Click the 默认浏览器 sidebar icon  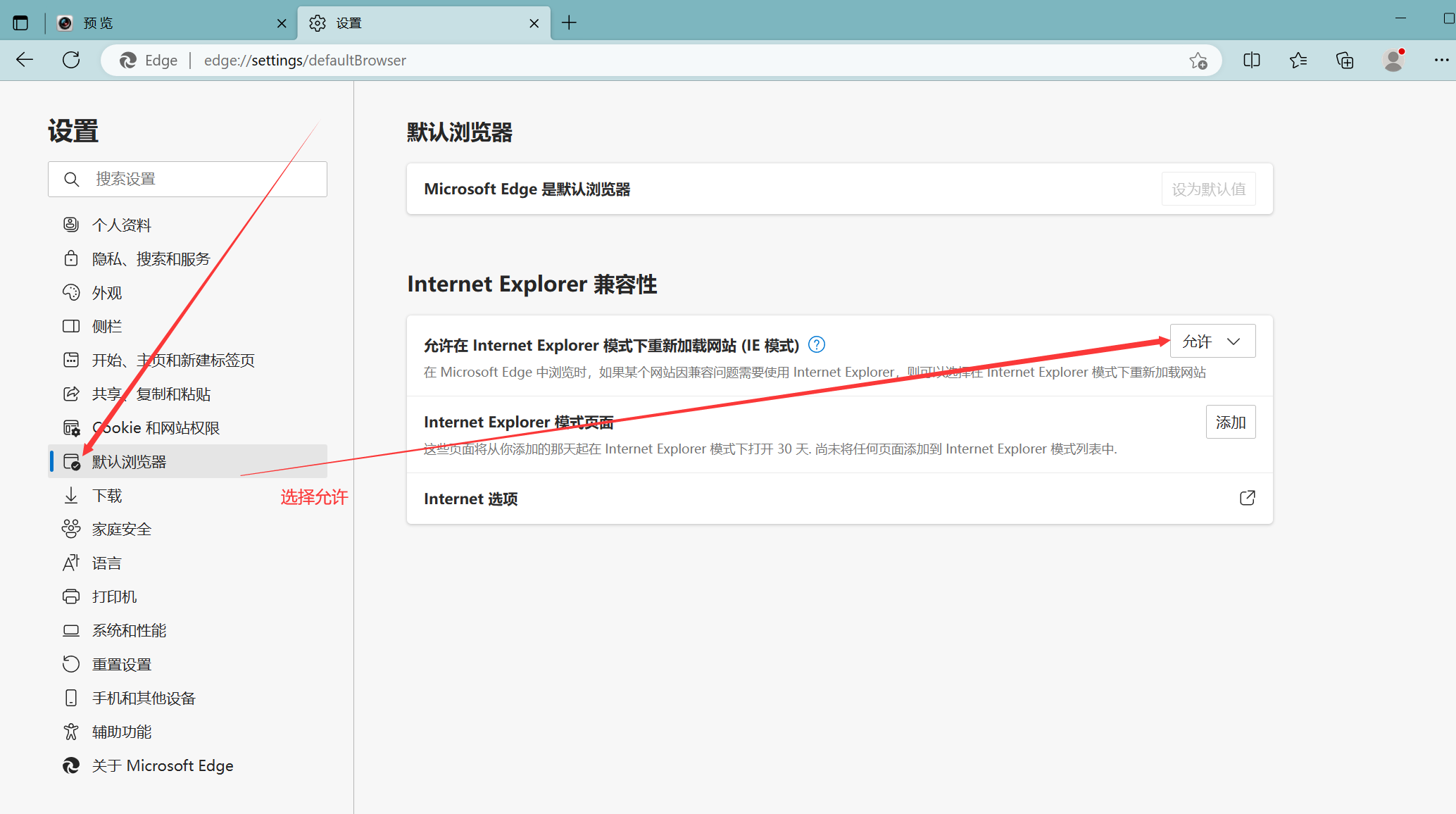click(72, 462)
